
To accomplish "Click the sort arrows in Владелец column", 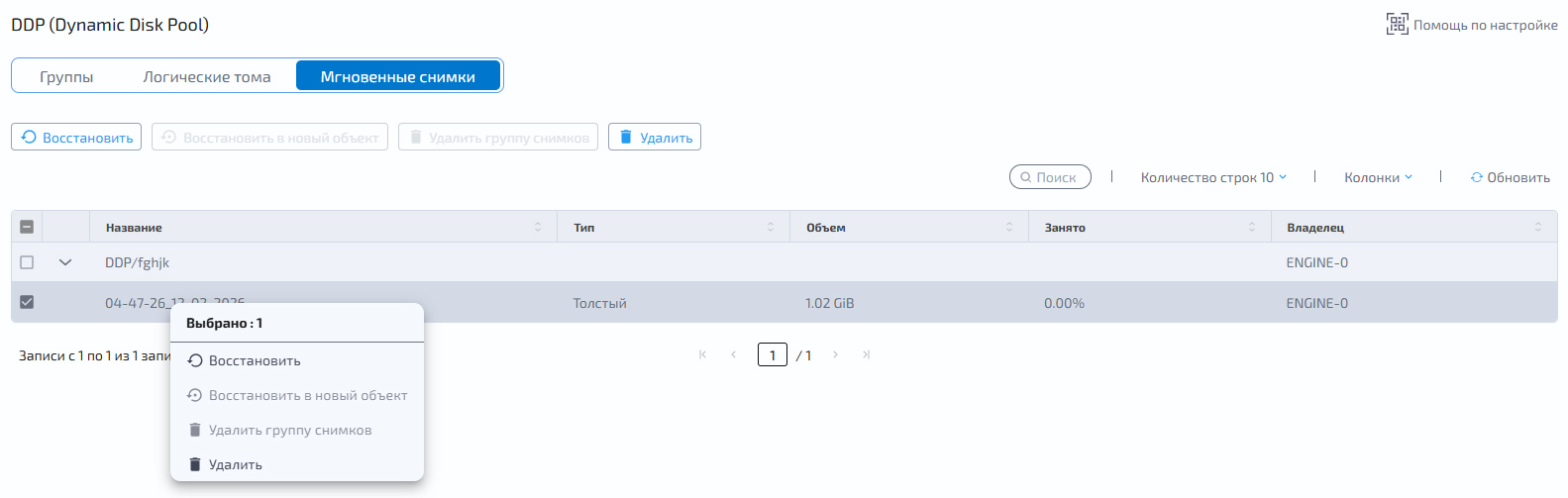I will [x=1538, y=227].
